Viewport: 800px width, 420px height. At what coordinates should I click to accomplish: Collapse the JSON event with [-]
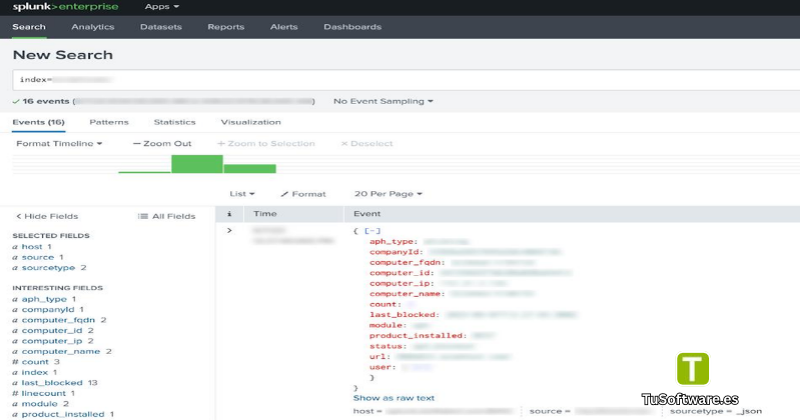pyautogui.click(x=372, y=231)
